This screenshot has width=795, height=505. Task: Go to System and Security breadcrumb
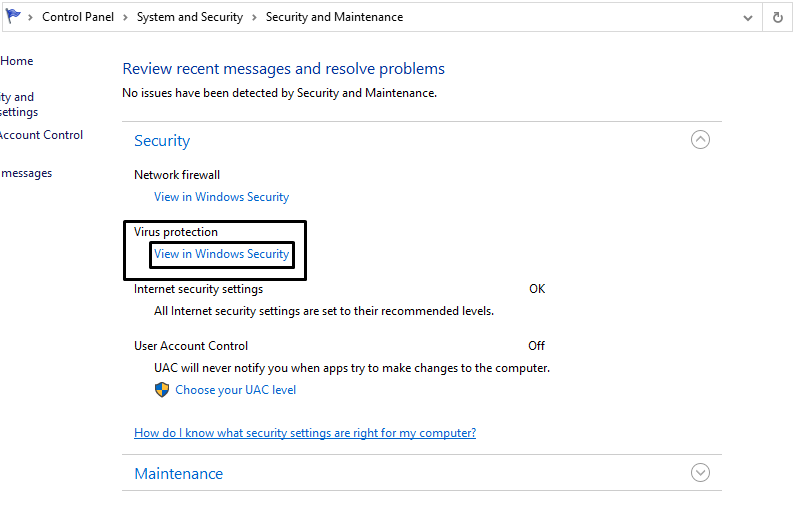pos(190,17)
